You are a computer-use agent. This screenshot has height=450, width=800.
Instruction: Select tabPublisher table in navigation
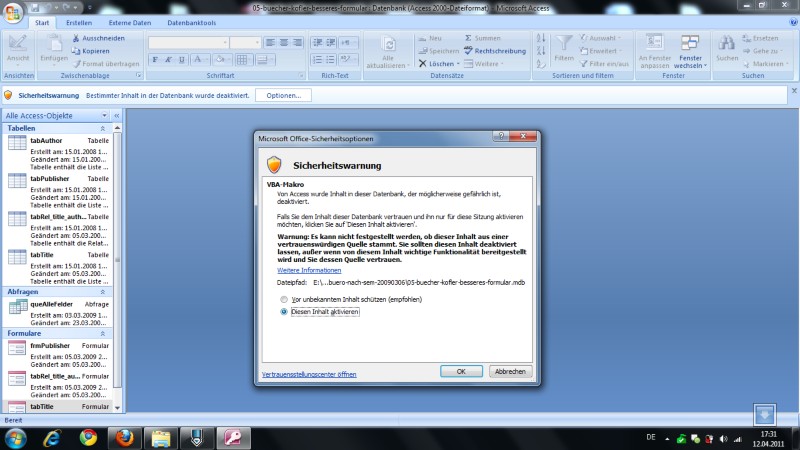tap(58, 192)
